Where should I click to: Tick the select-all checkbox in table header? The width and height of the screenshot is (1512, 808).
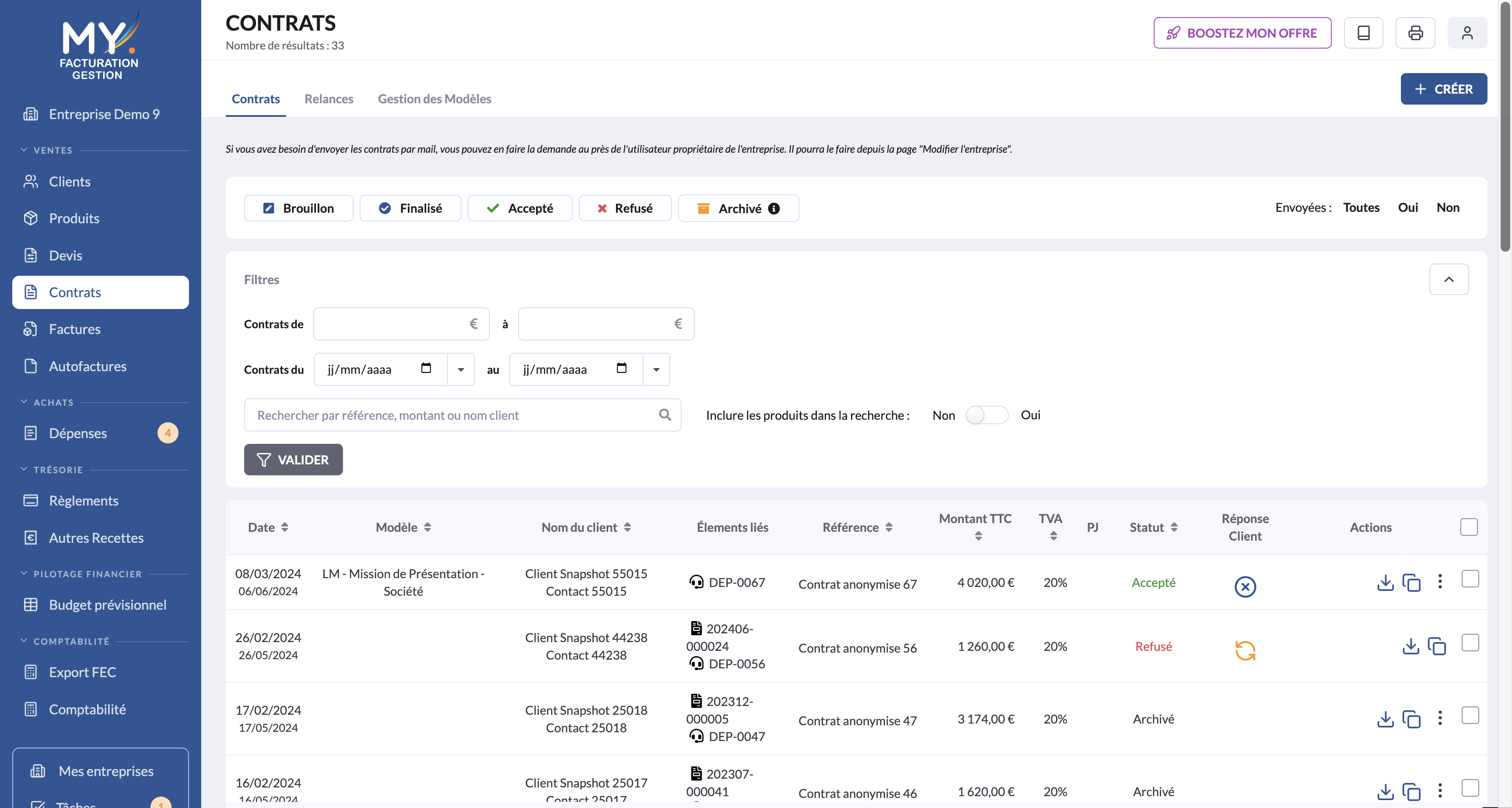click(x=1469, y=527)
